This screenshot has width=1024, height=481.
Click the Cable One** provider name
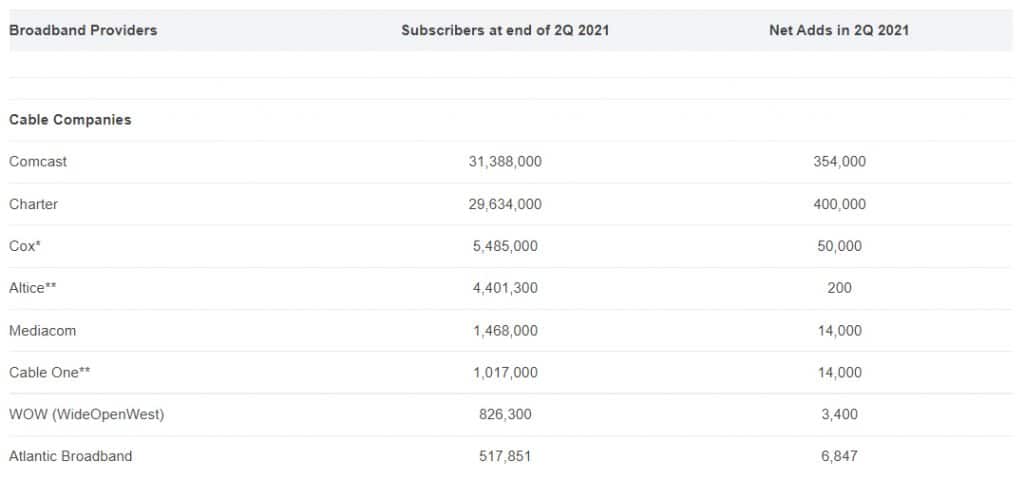pyautogui.click(x=50, y=372)
